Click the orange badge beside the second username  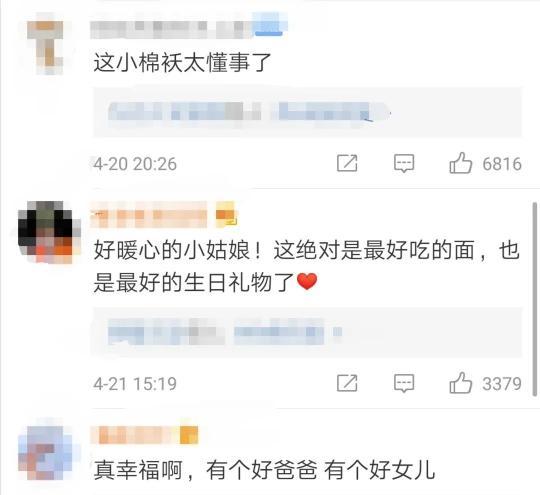[226, 215]
